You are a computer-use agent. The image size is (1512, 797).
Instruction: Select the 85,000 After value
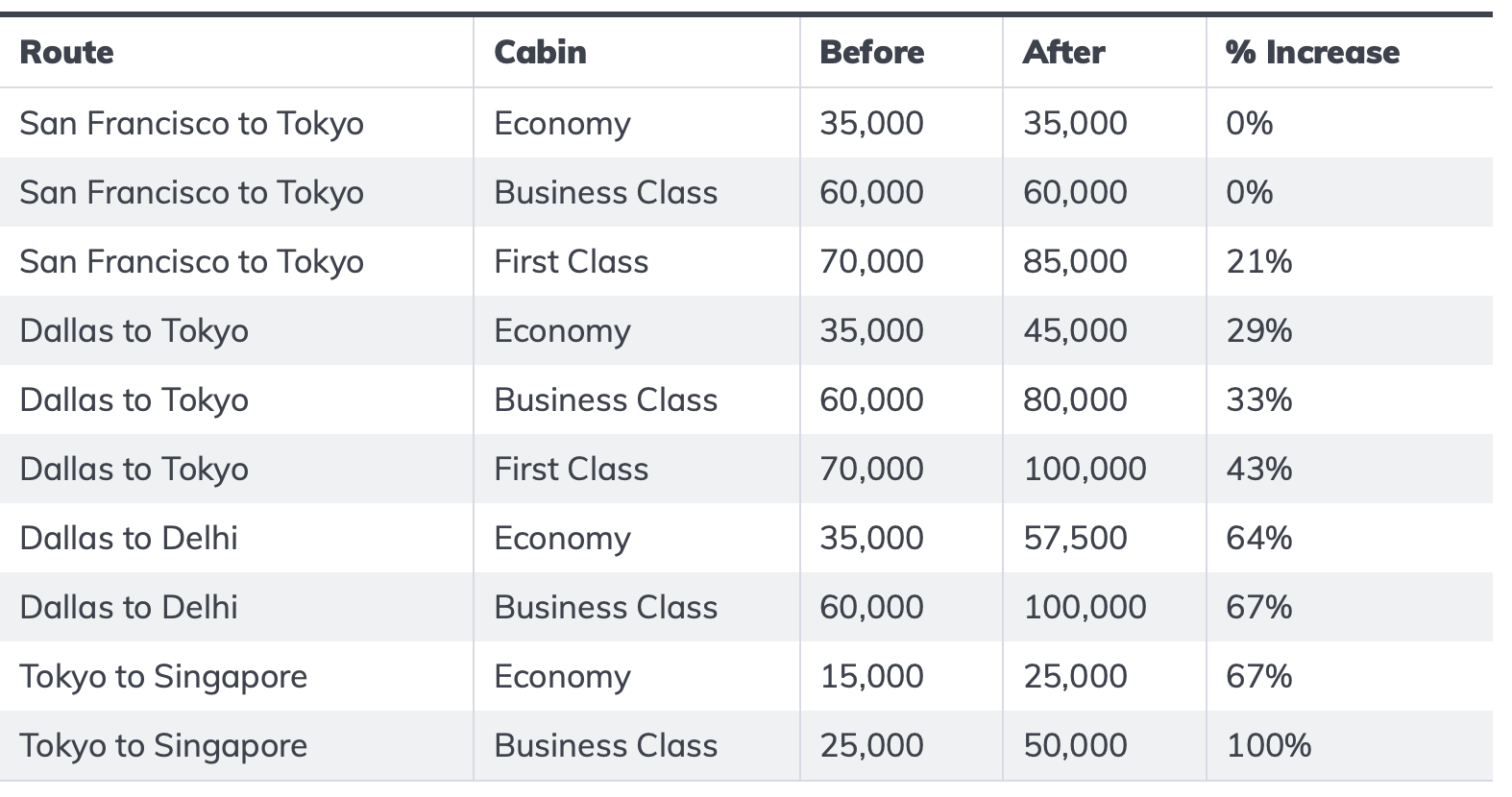pos(1075,261)
